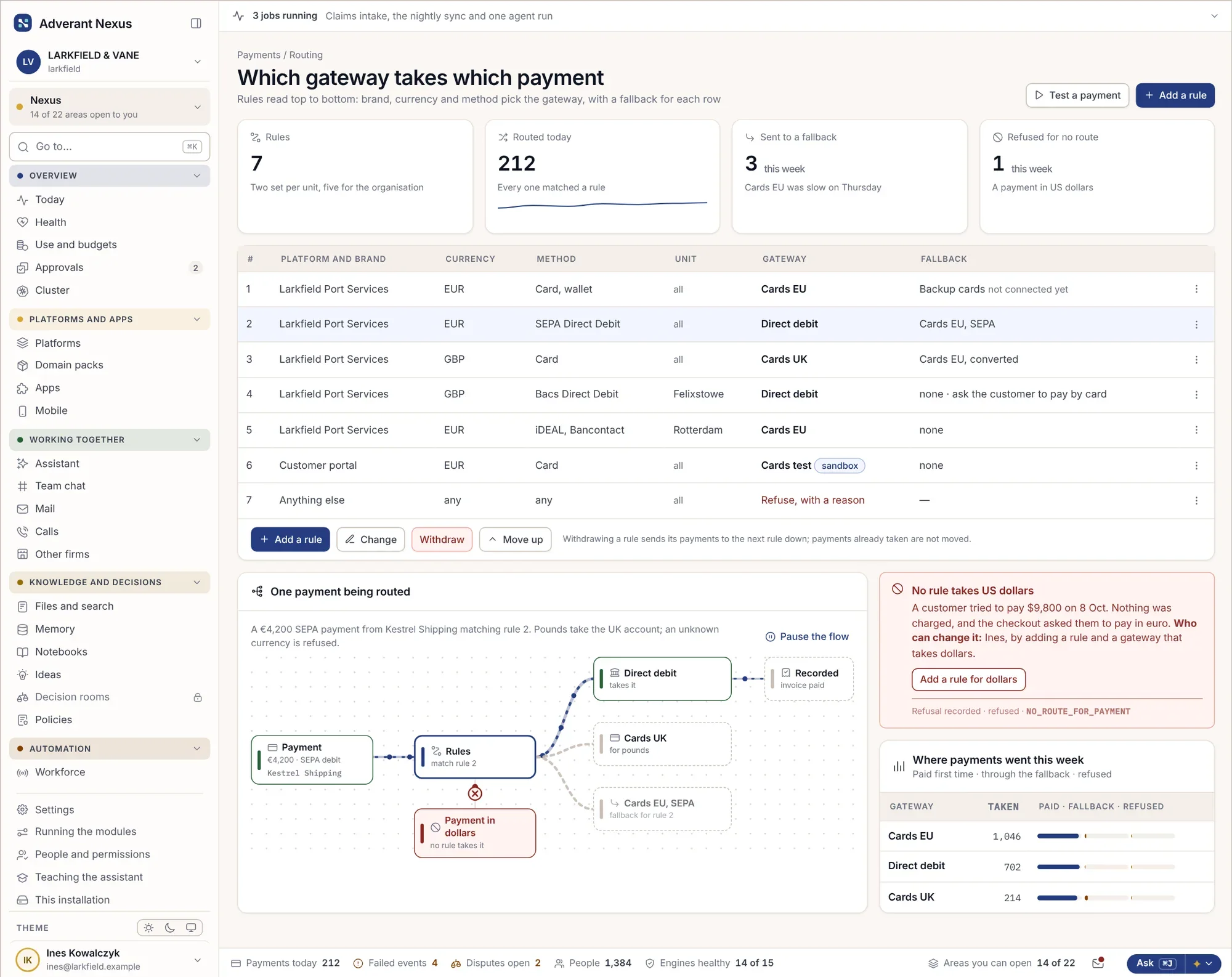The width and height of the screenshot is (1232, 977).
Task: Open row actions for rule 1
Action: pos(1196,290)
